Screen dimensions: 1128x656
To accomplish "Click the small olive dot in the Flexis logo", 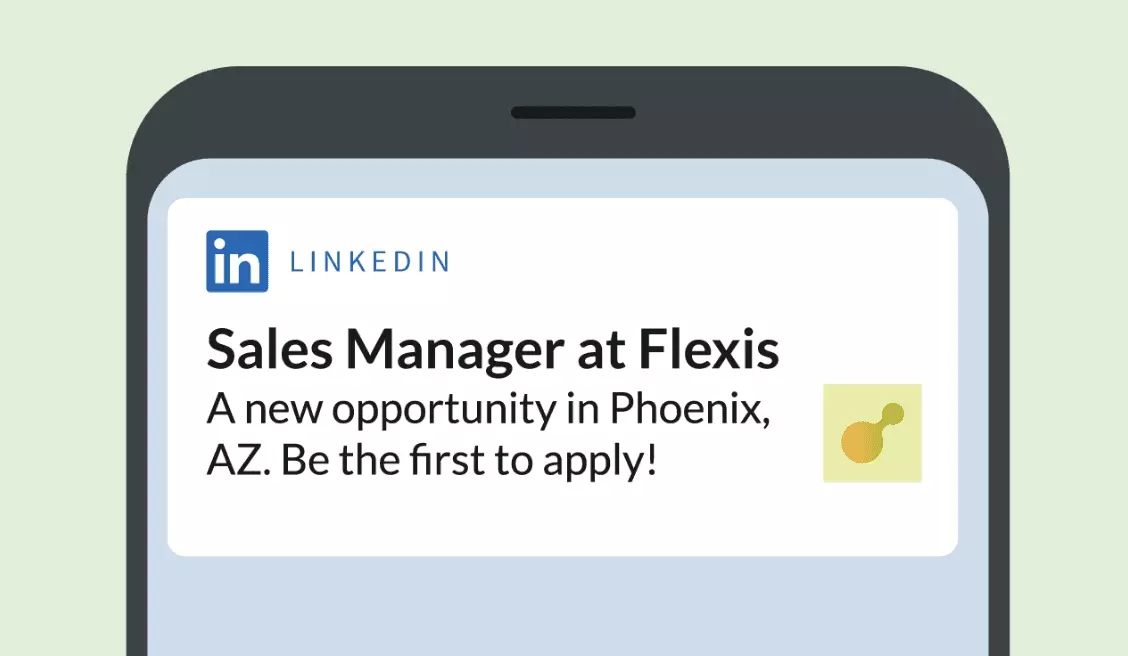I will click(x=894, y=413).
